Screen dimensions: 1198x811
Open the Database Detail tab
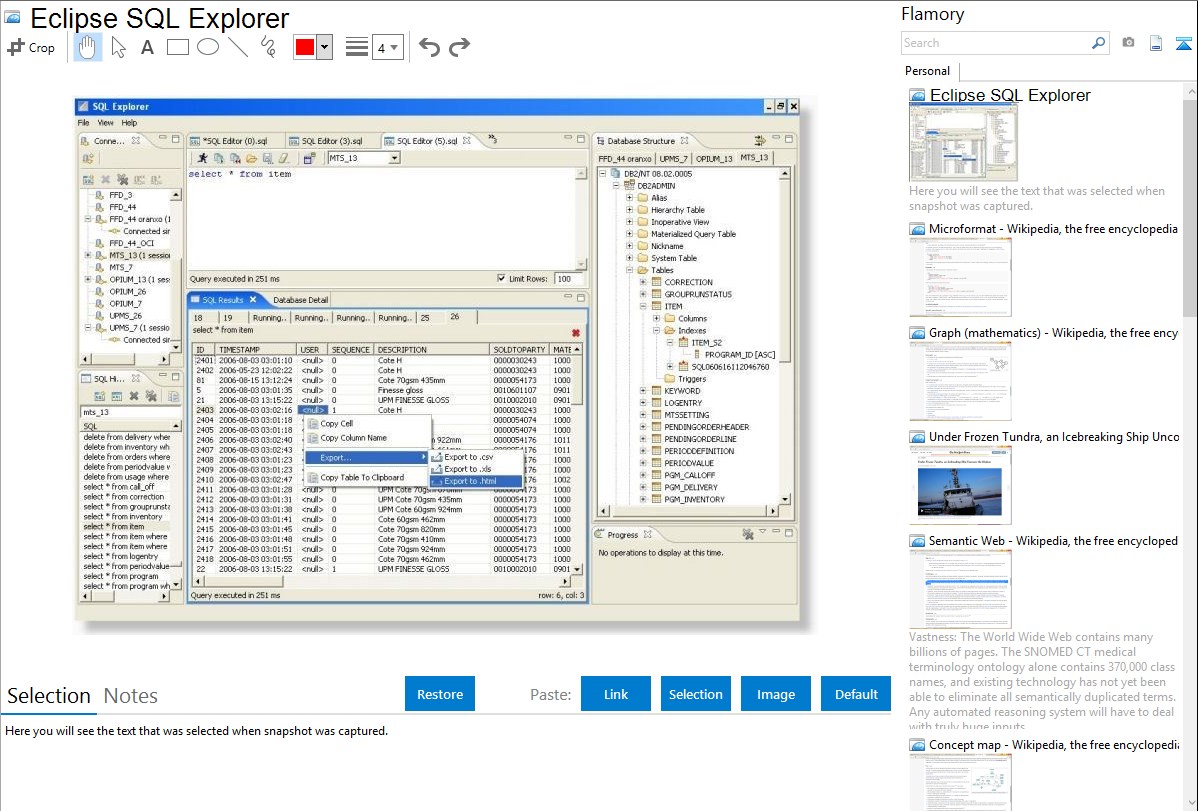tap(300, 300)
